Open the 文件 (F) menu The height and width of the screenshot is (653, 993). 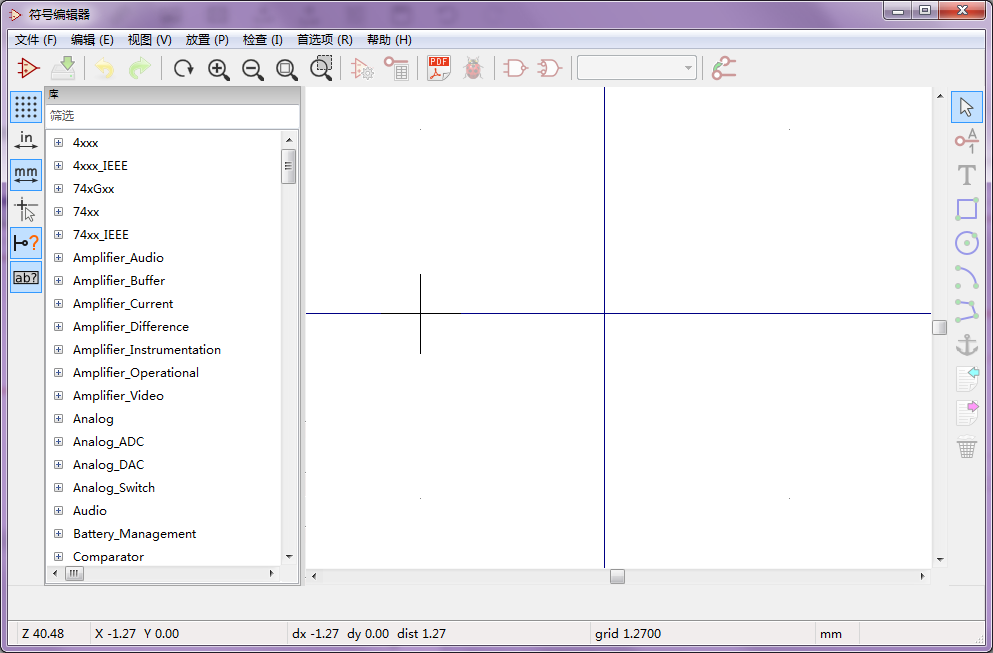[x=35, y=40]
